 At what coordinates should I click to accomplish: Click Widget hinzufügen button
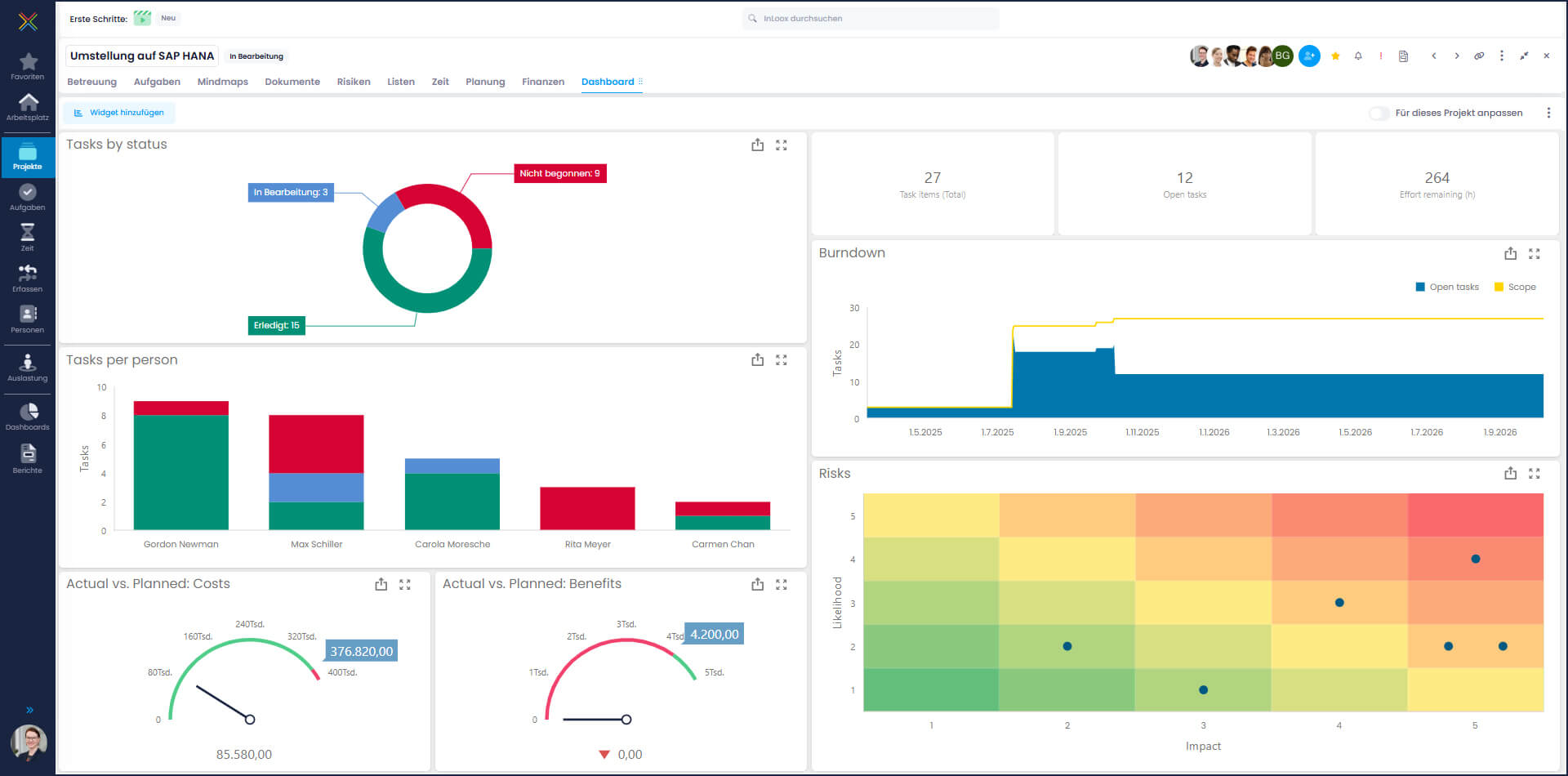coord(119,113)
